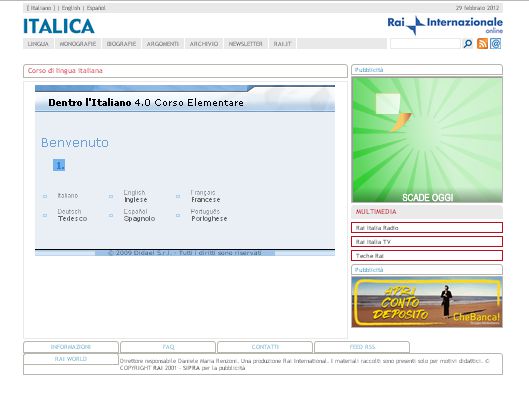Select the English Inglese language bullet
Screen dimensions: 529x396
click(x=111, y=196)
